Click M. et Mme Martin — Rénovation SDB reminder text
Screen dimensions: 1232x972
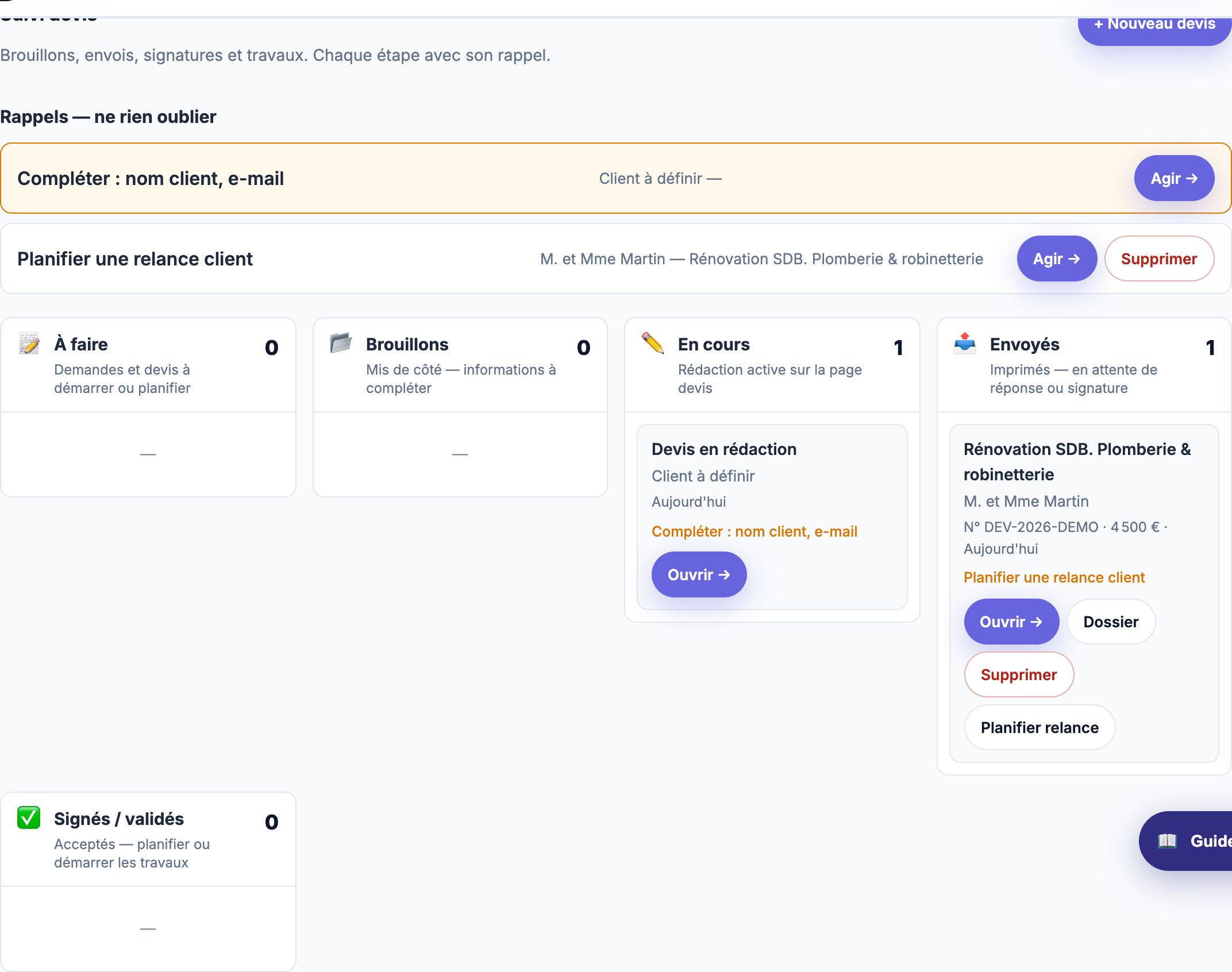point(762,259)
